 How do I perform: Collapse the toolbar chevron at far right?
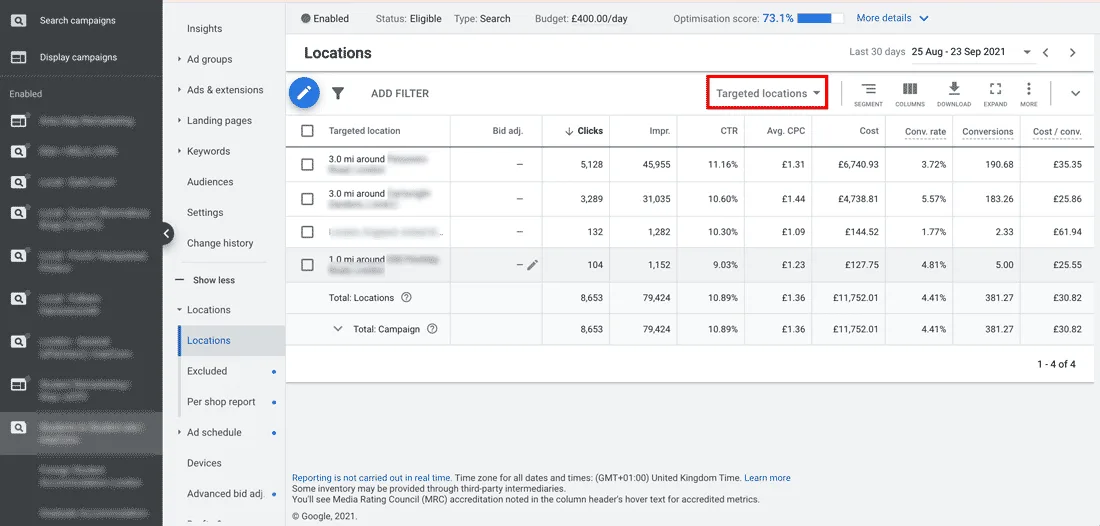point(1075,93)
